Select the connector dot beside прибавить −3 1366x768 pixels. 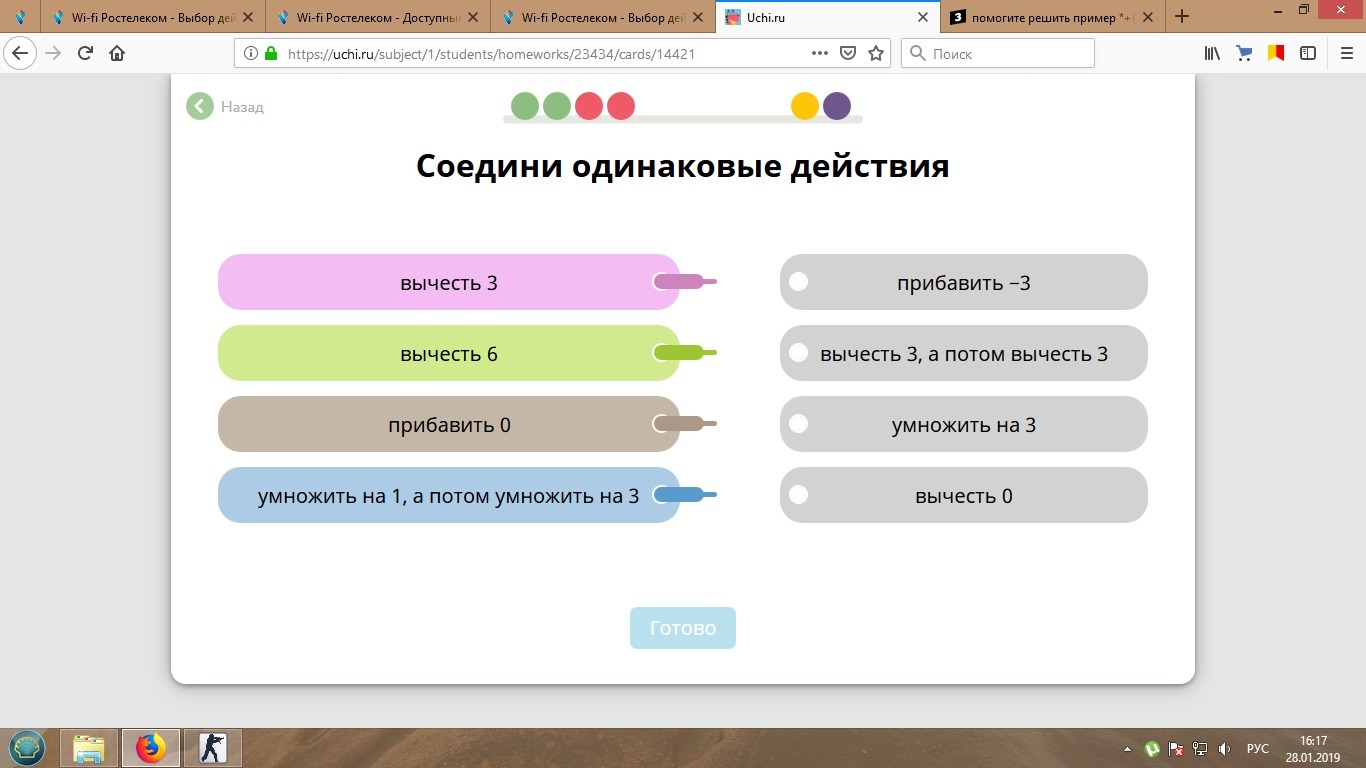[798, 282]
